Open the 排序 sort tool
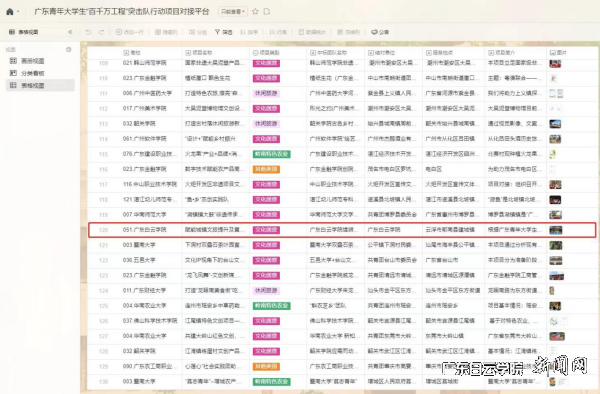The image size is (600, 394). 249,32
